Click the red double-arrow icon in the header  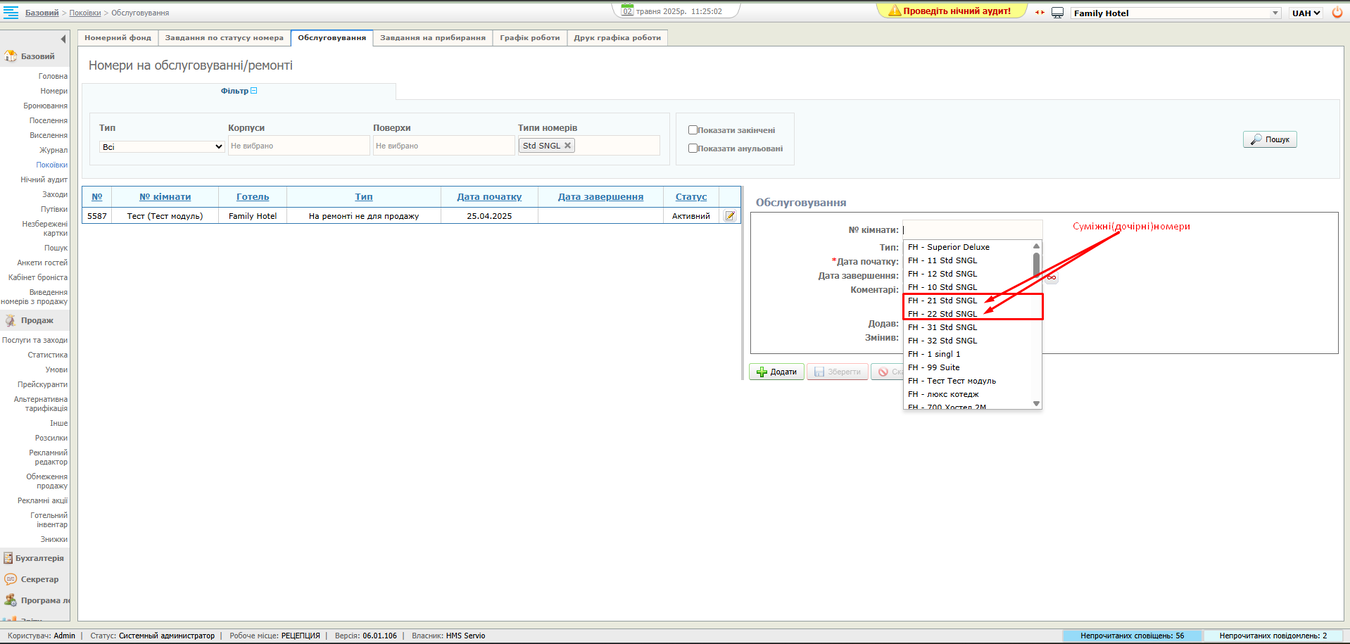1039,13
